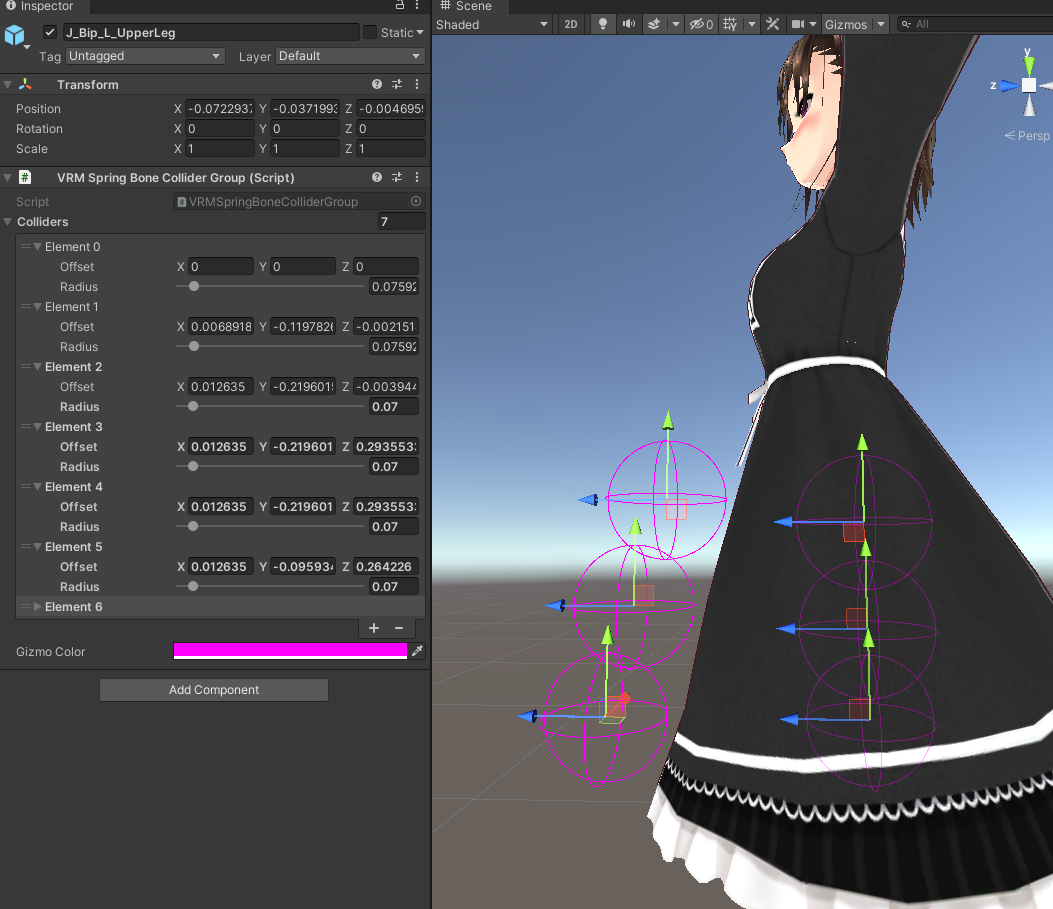Toggle the Persp projection label
Screen dimensions: 1053x909
click(1027, 136)
